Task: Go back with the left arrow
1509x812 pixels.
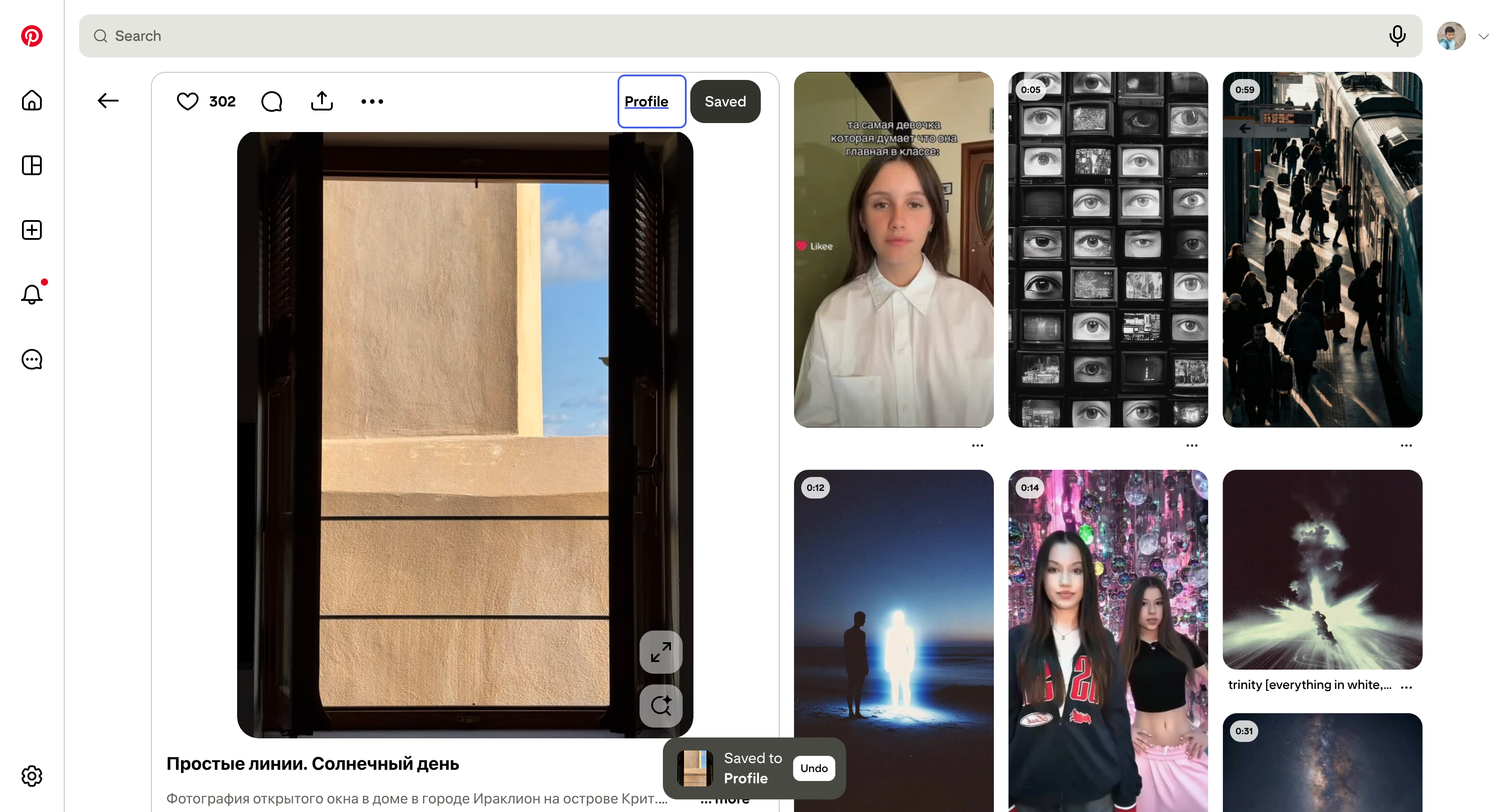Action: coord(108,101)
